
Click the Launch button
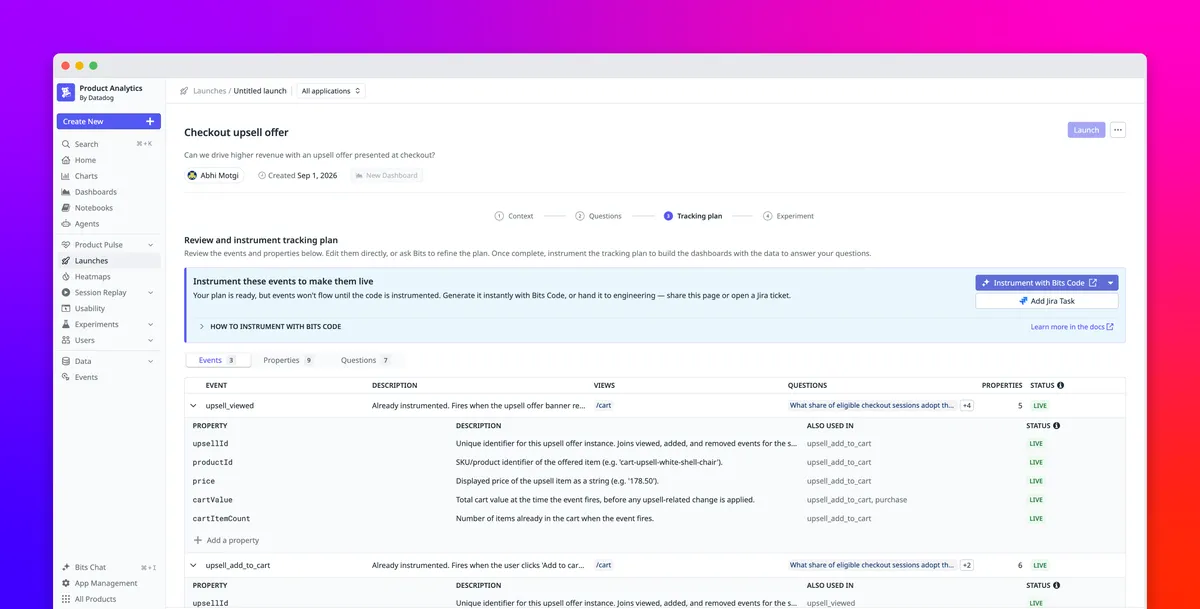[x=1086, y=130]
